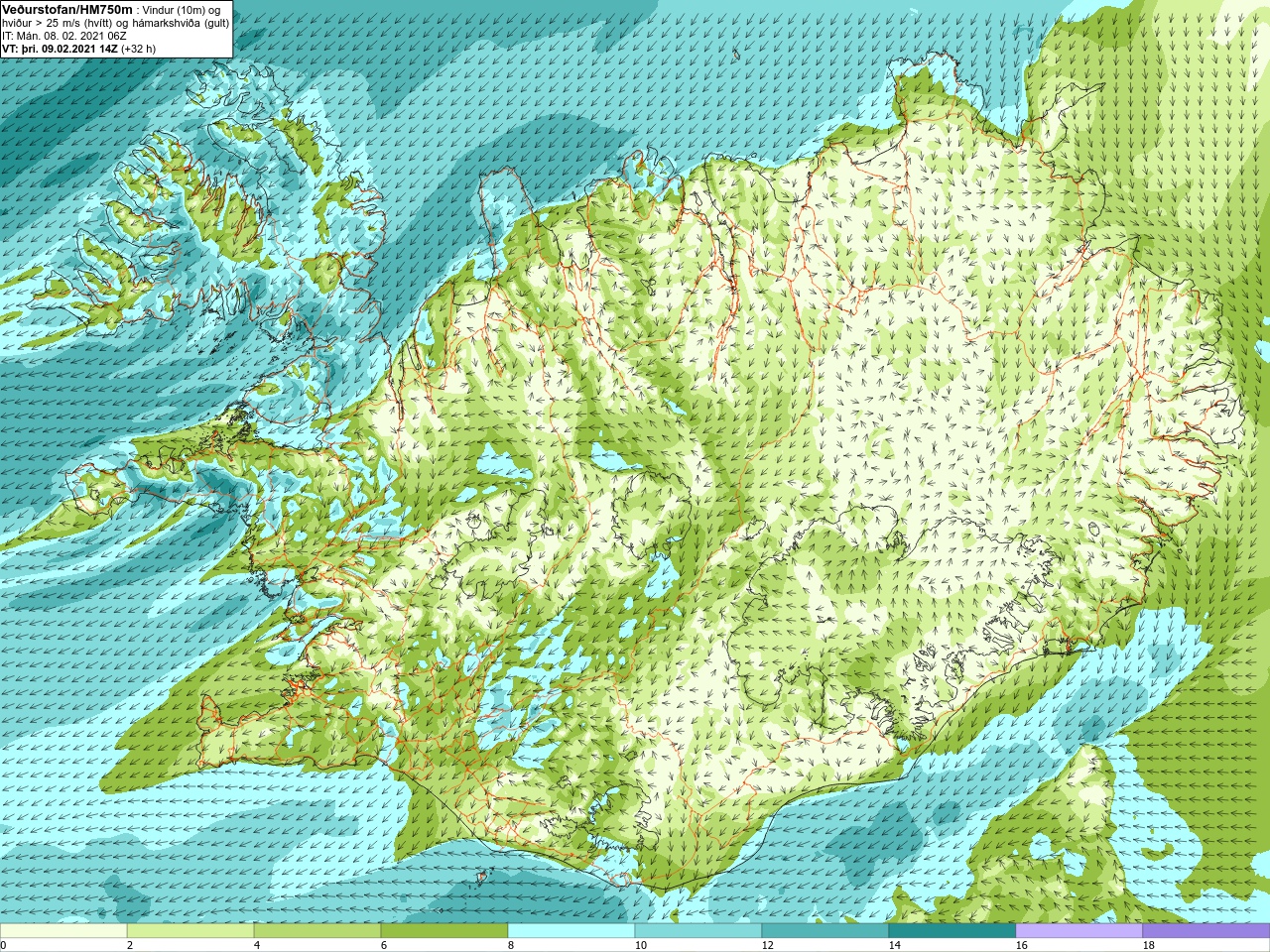1270x952 pixels.
Task: Click the legend tick label '4'
Action: [x=257, y=945]
